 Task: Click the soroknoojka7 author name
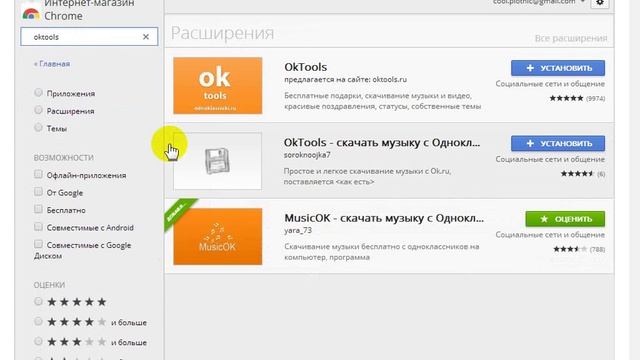pyautogui.click(x=307, y=155)
